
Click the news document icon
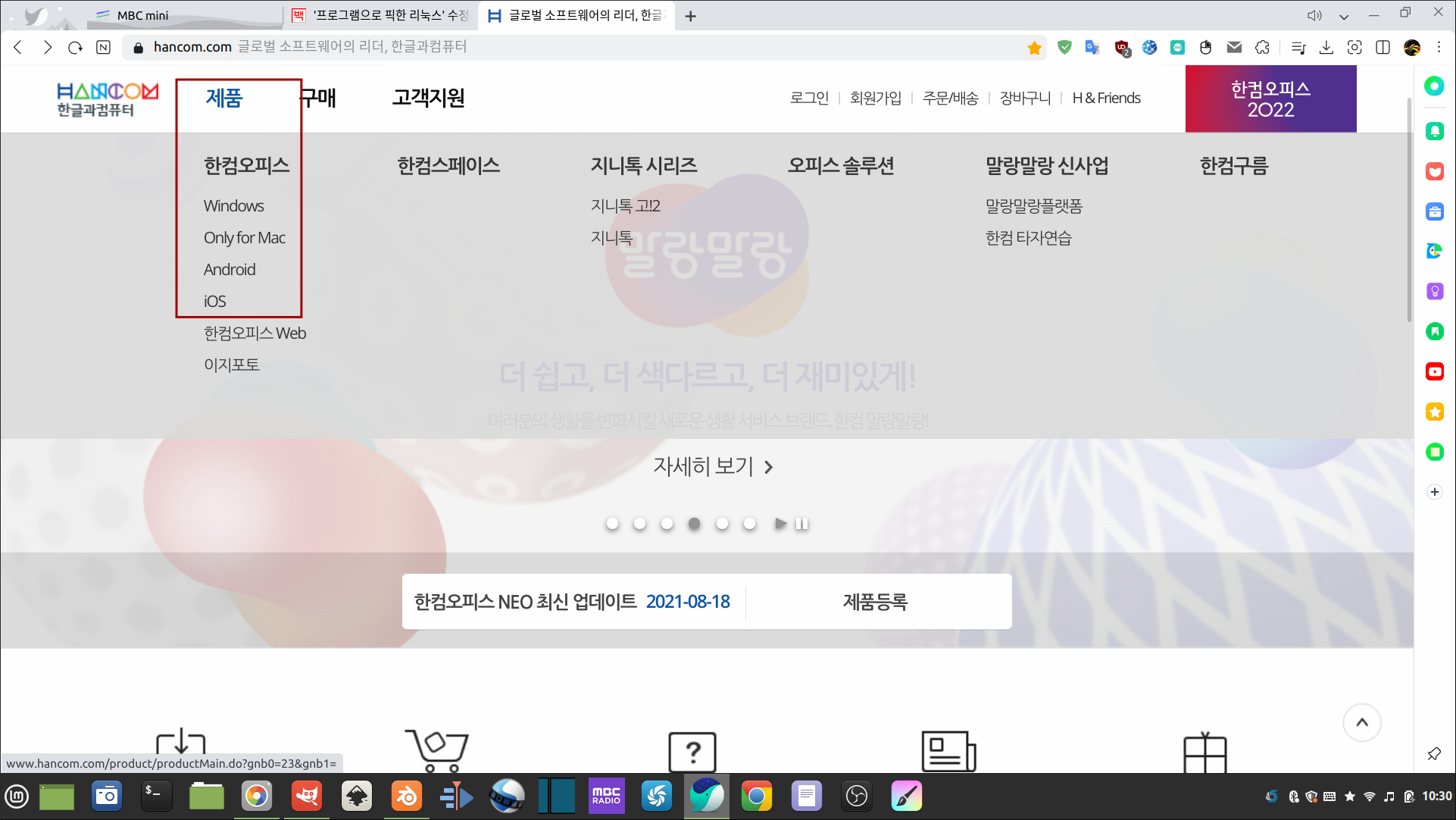pyautogui.click(x=948, y=751)
